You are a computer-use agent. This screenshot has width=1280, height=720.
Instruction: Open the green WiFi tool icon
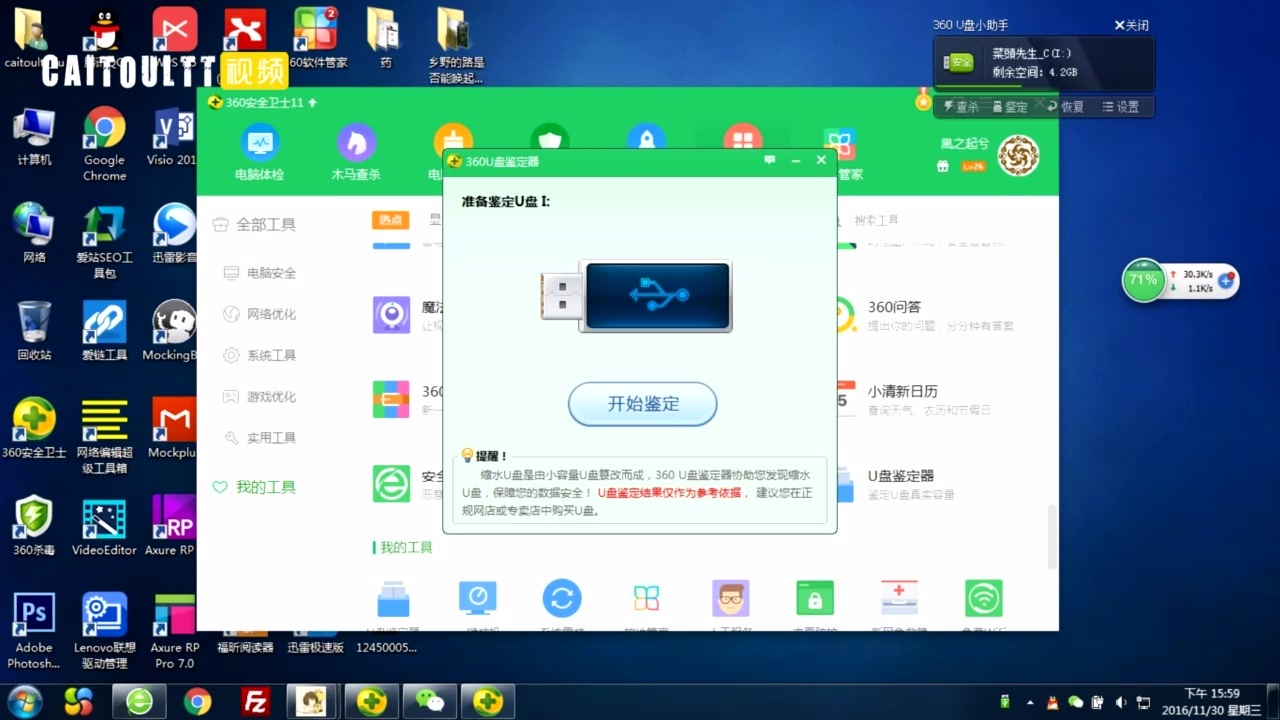coord(984,599)
